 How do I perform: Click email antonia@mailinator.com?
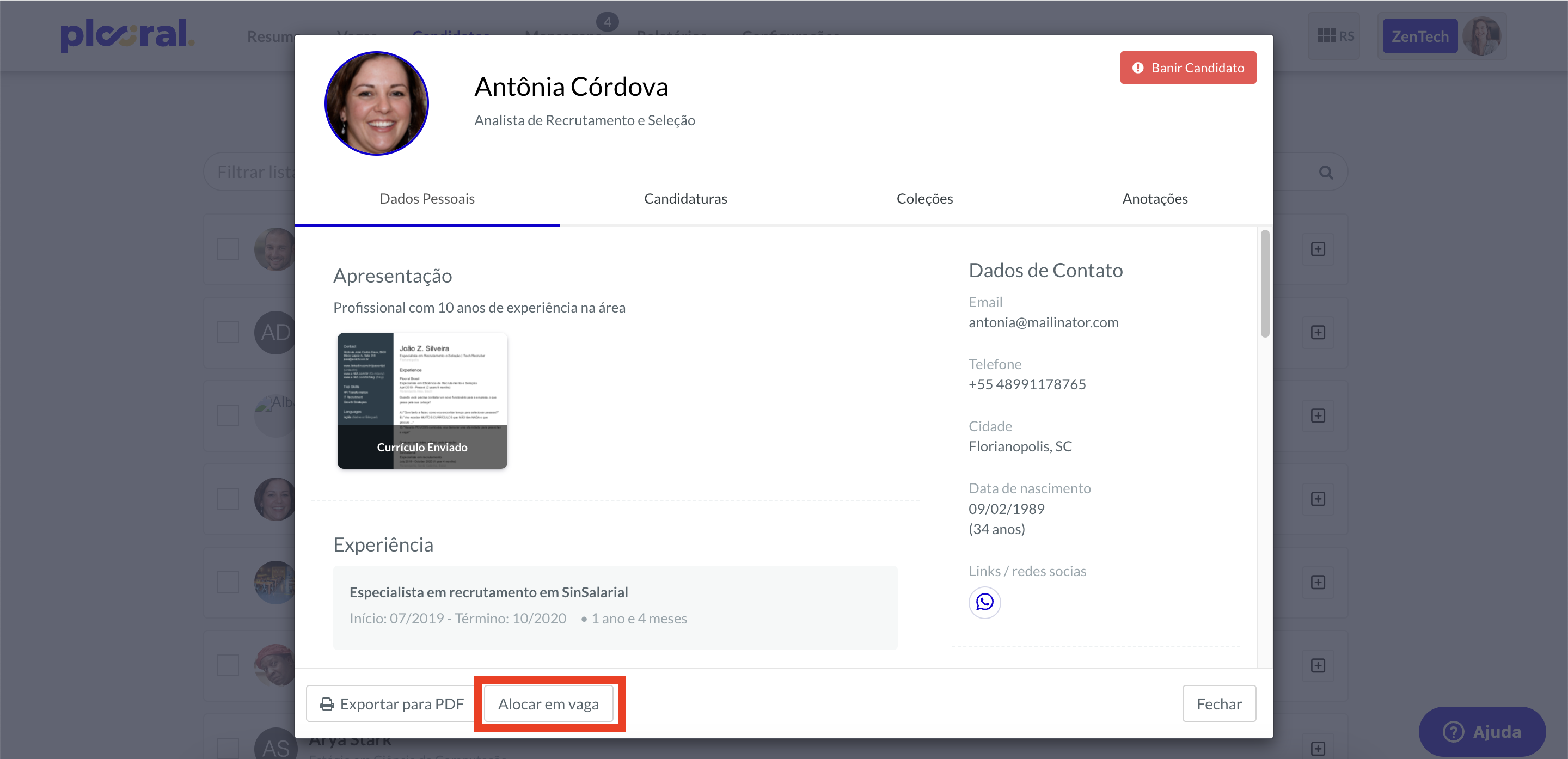(1043, 322)
